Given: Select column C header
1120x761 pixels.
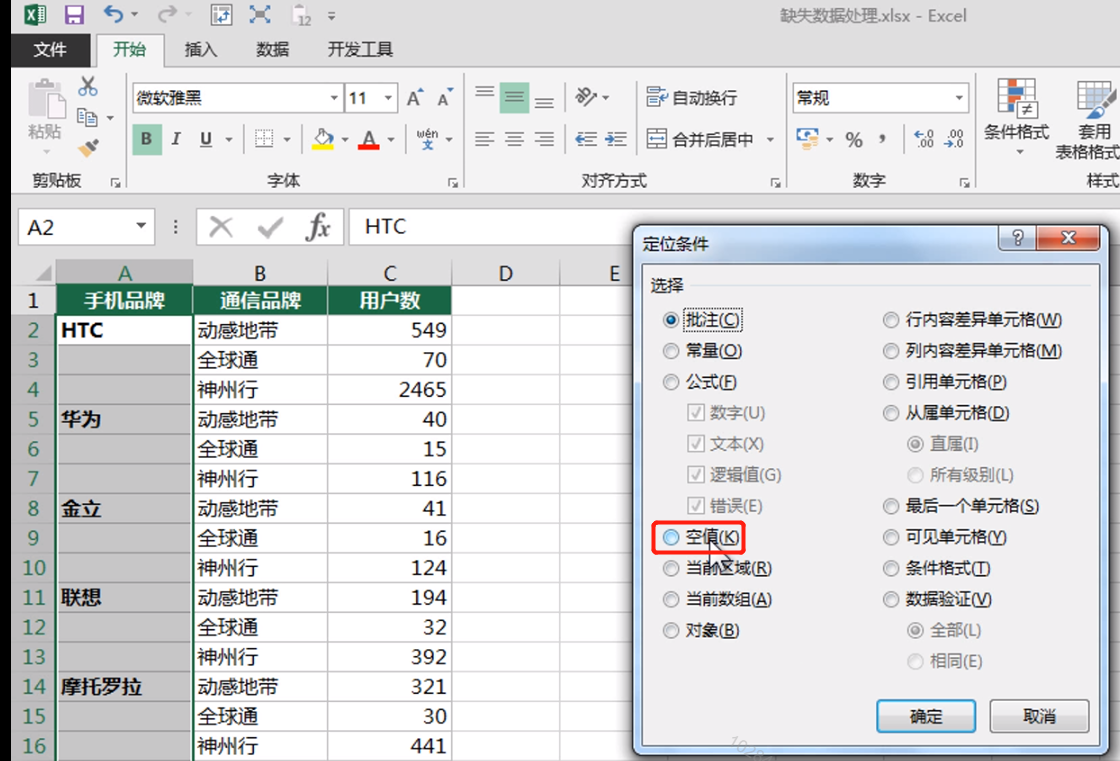Looking at the screenshot, I should pyautogui.click(x=389, y=273).
